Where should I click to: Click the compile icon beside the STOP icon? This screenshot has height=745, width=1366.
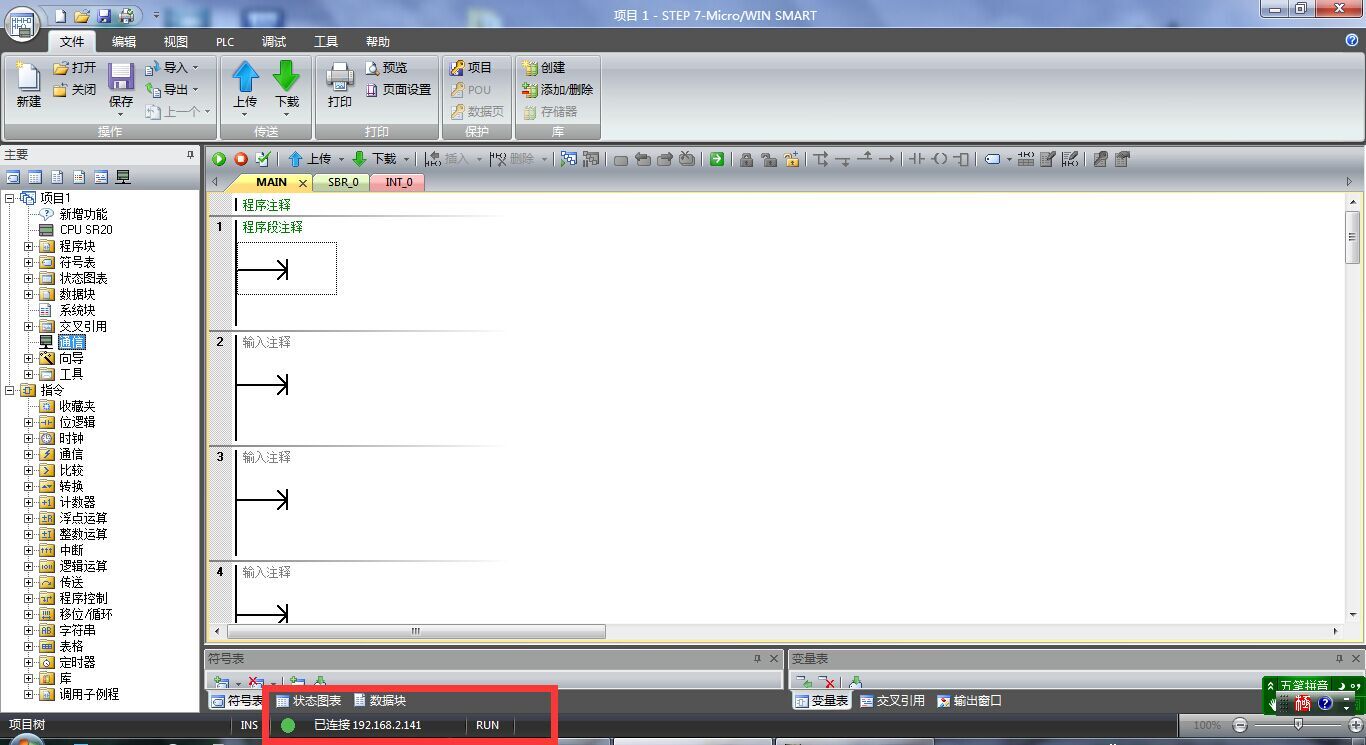[x=263, y=159]
